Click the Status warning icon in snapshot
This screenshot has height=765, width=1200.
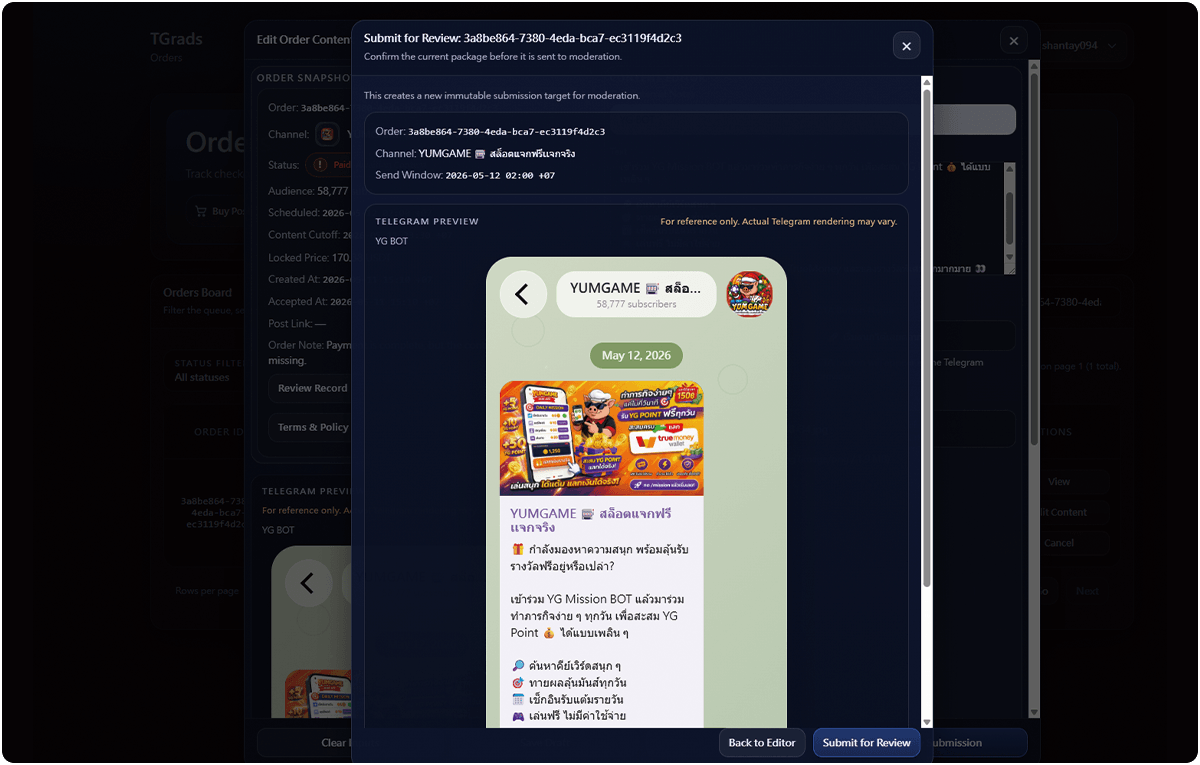coord(320,164)
